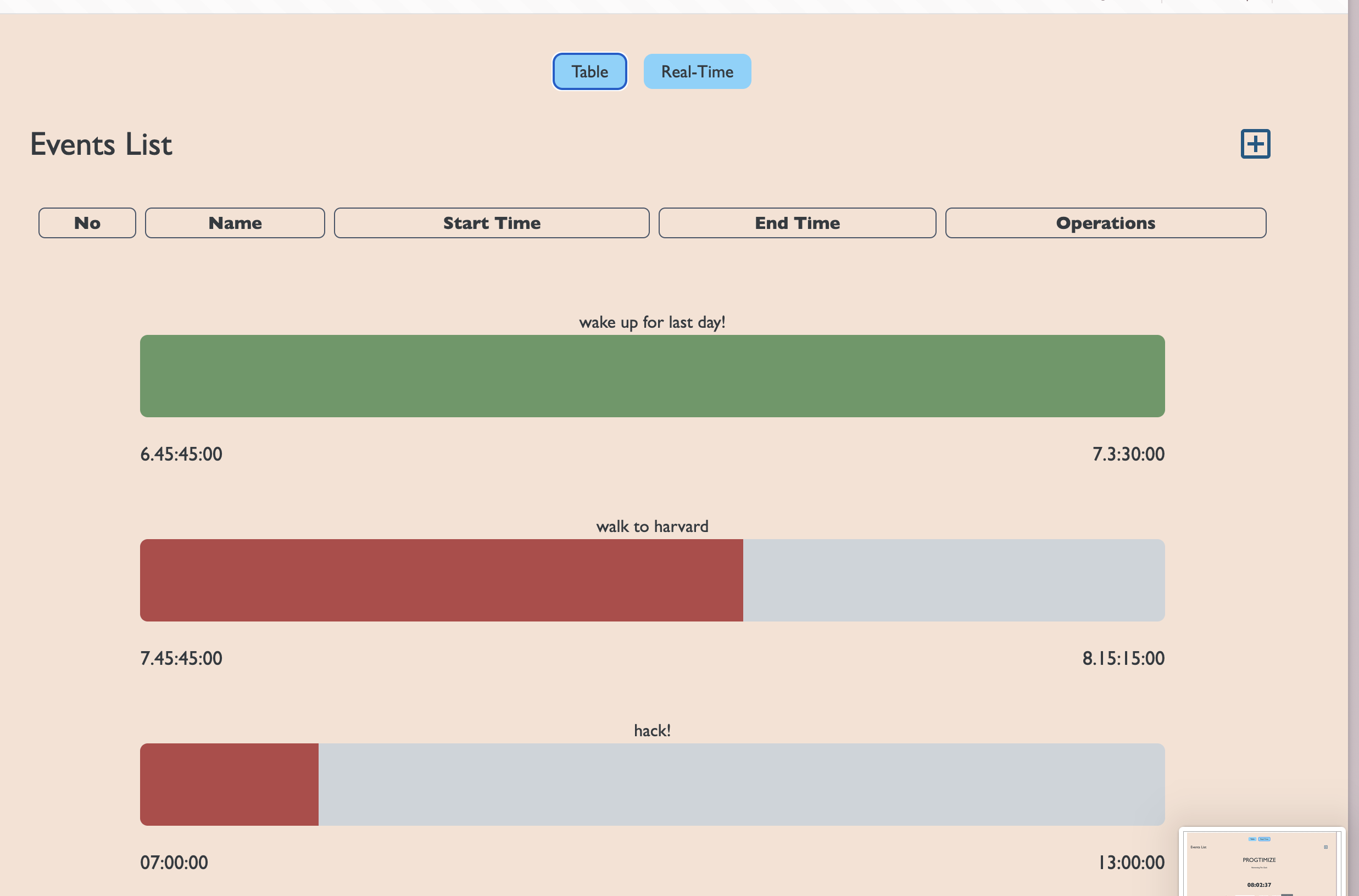Viewport: 1359px width, 896px height.
Task: Click the green wake up progress bar
Action: (x=652, y=376)
